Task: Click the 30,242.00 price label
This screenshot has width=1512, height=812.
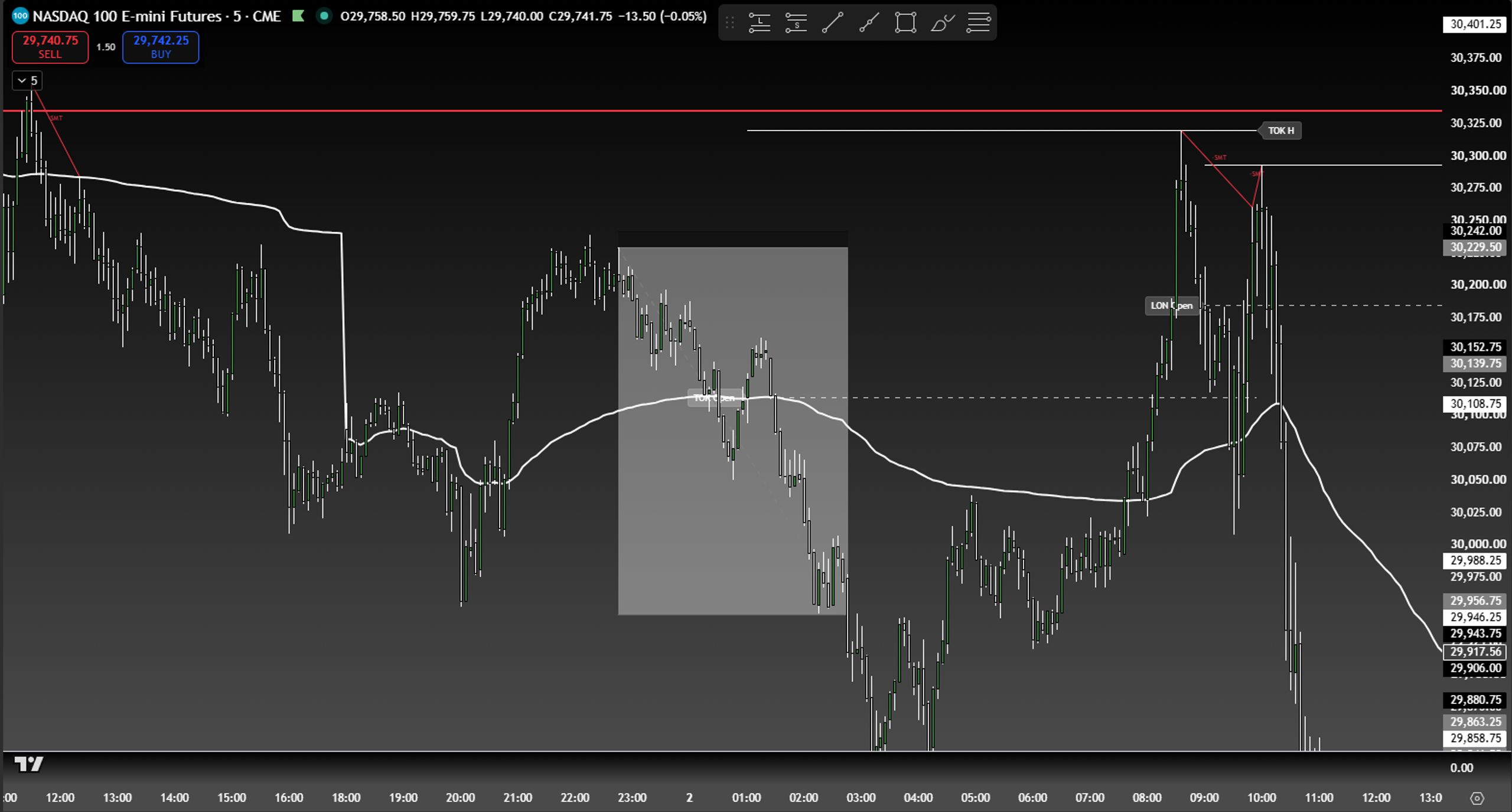Action: point(1475,231)
